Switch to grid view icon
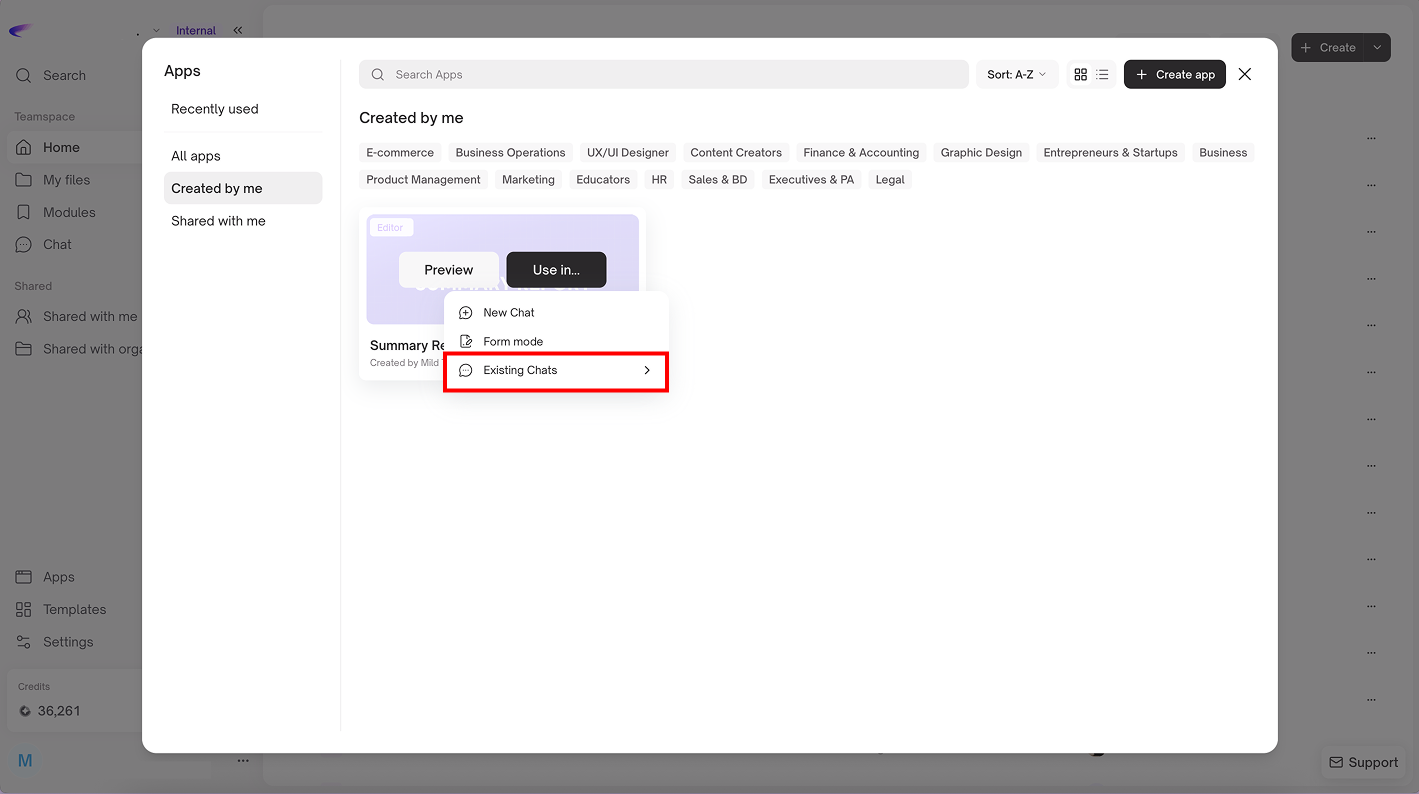 (1080, 75)
